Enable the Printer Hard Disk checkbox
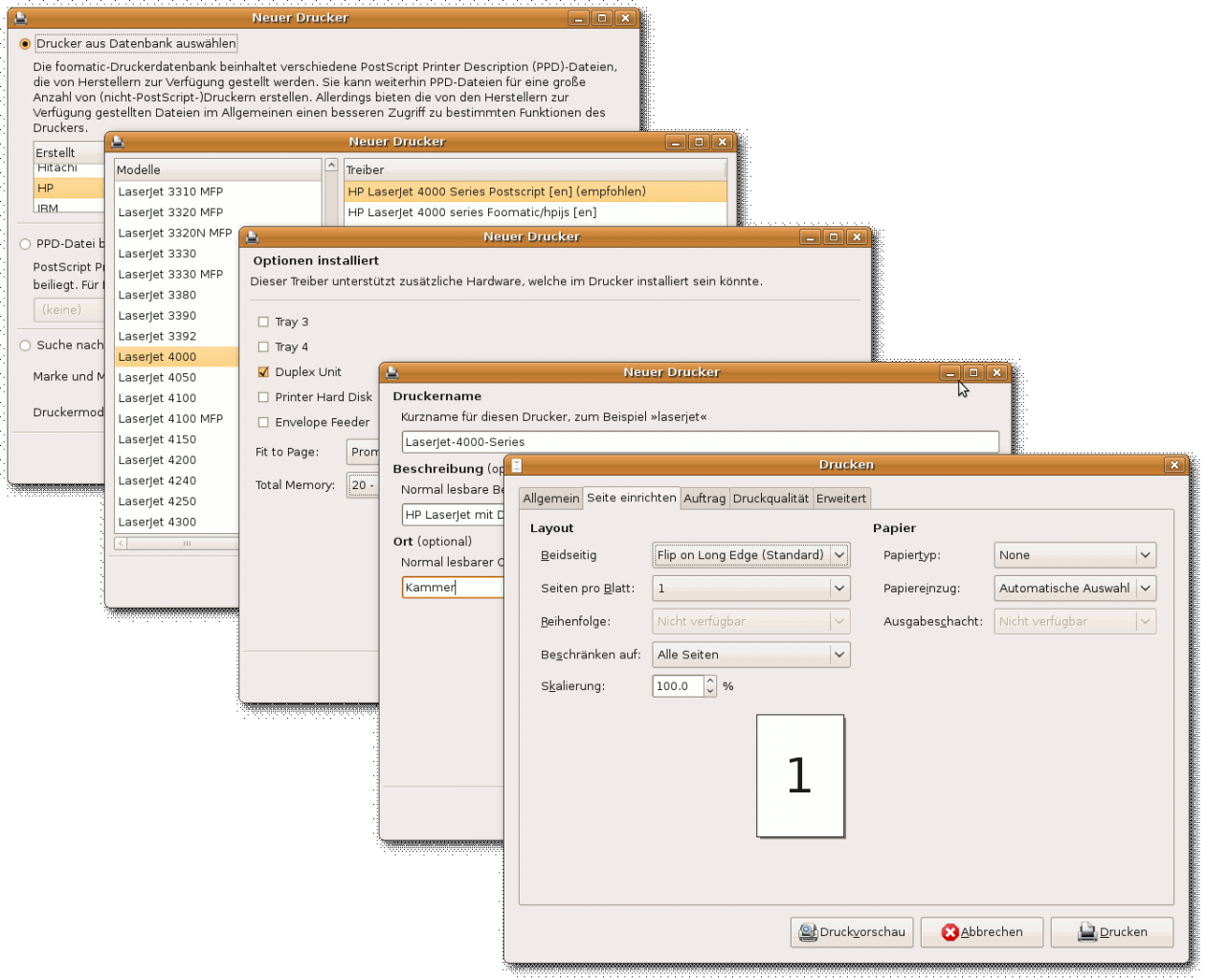The image size is (1206, 980). 263,397
